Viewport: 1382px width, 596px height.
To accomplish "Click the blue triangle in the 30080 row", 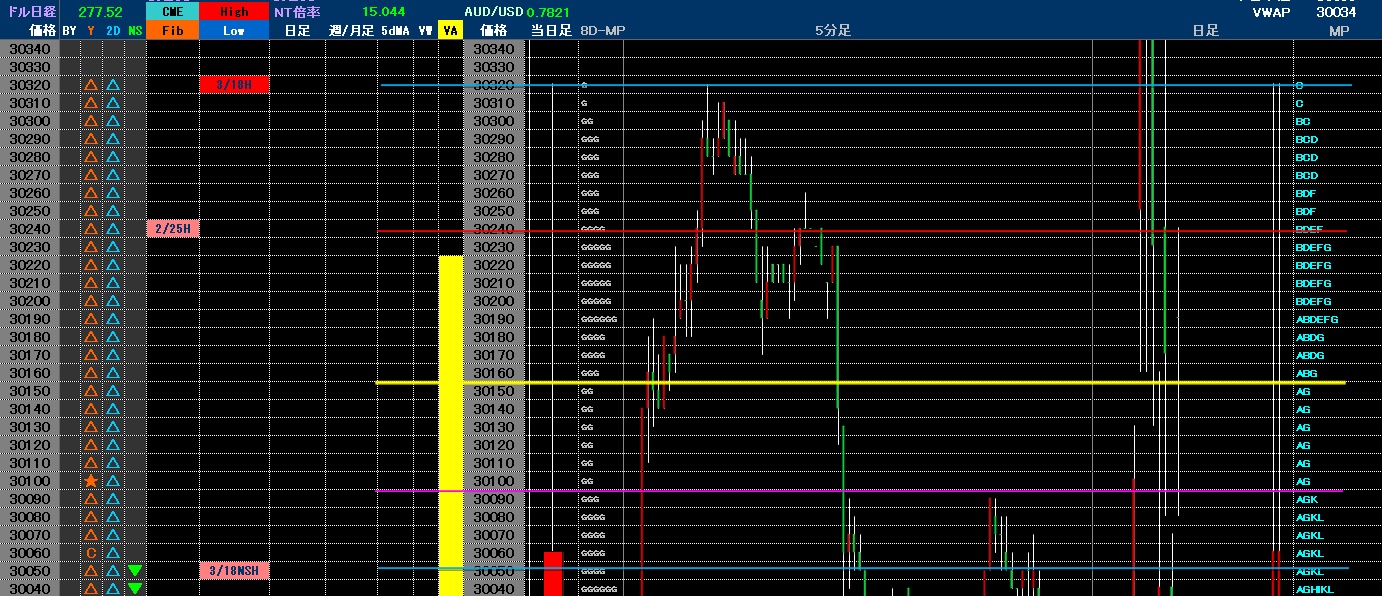I will click(113, 517).
